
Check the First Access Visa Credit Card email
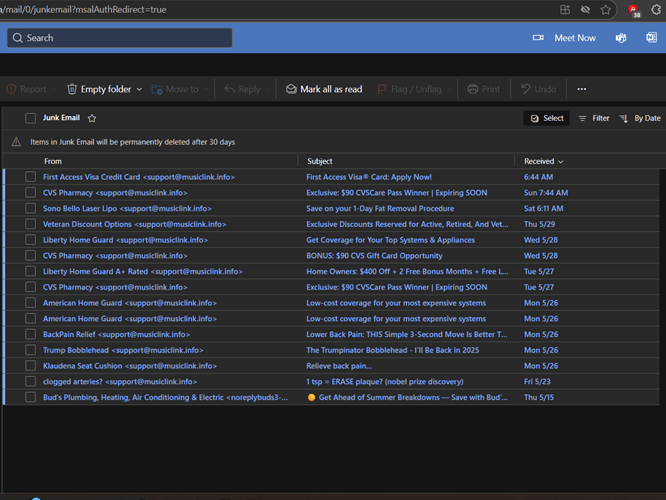tap(30, 177)
